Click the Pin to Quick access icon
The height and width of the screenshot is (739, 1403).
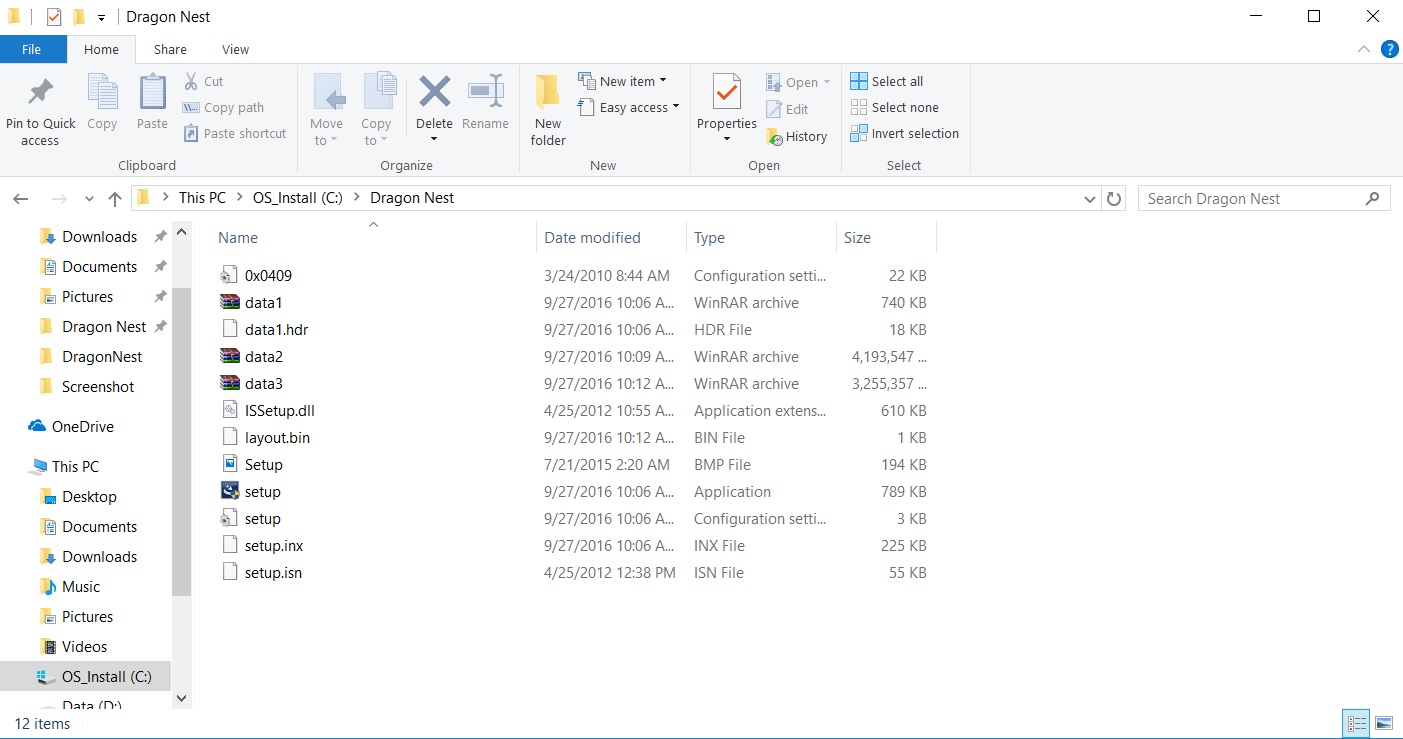pyautogui.click(x=40, y=93)
